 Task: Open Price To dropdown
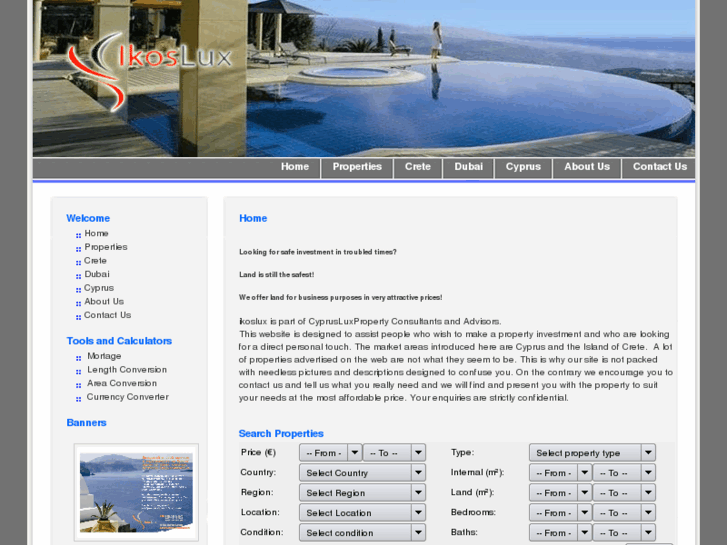click(x=394, y=453)
